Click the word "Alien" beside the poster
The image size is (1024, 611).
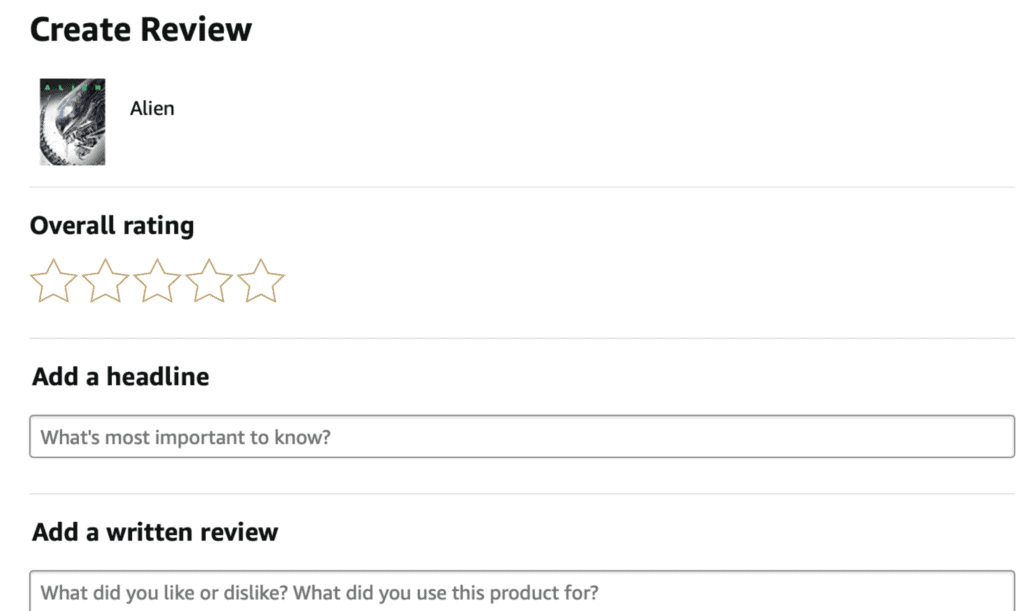[152, 108]
